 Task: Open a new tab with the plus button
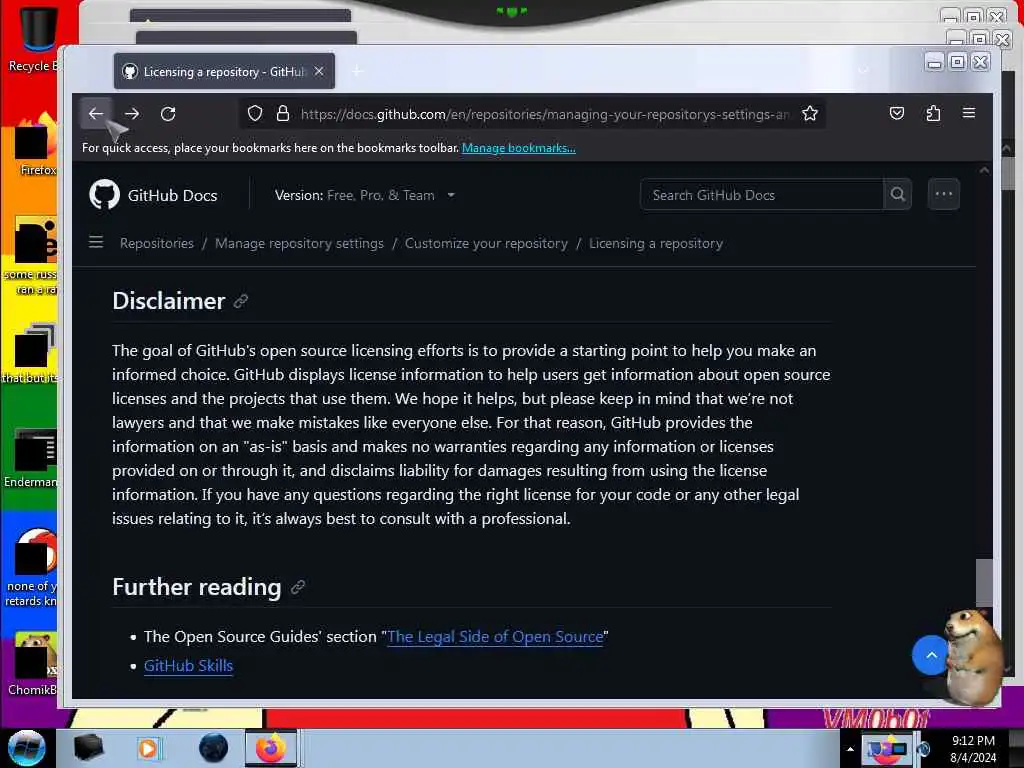point(357,71)
